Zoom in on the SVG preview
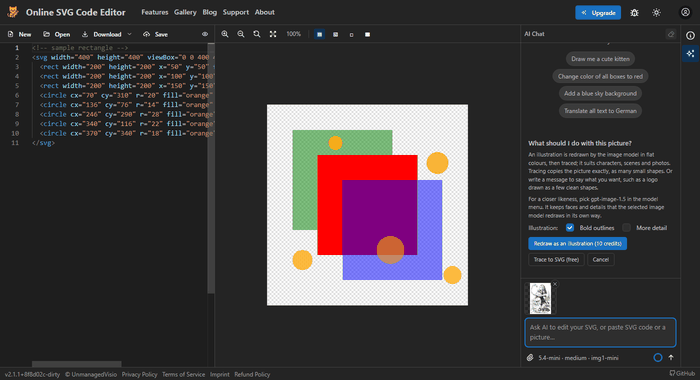The height and width of the screenshot is (380, 700). 225,34
